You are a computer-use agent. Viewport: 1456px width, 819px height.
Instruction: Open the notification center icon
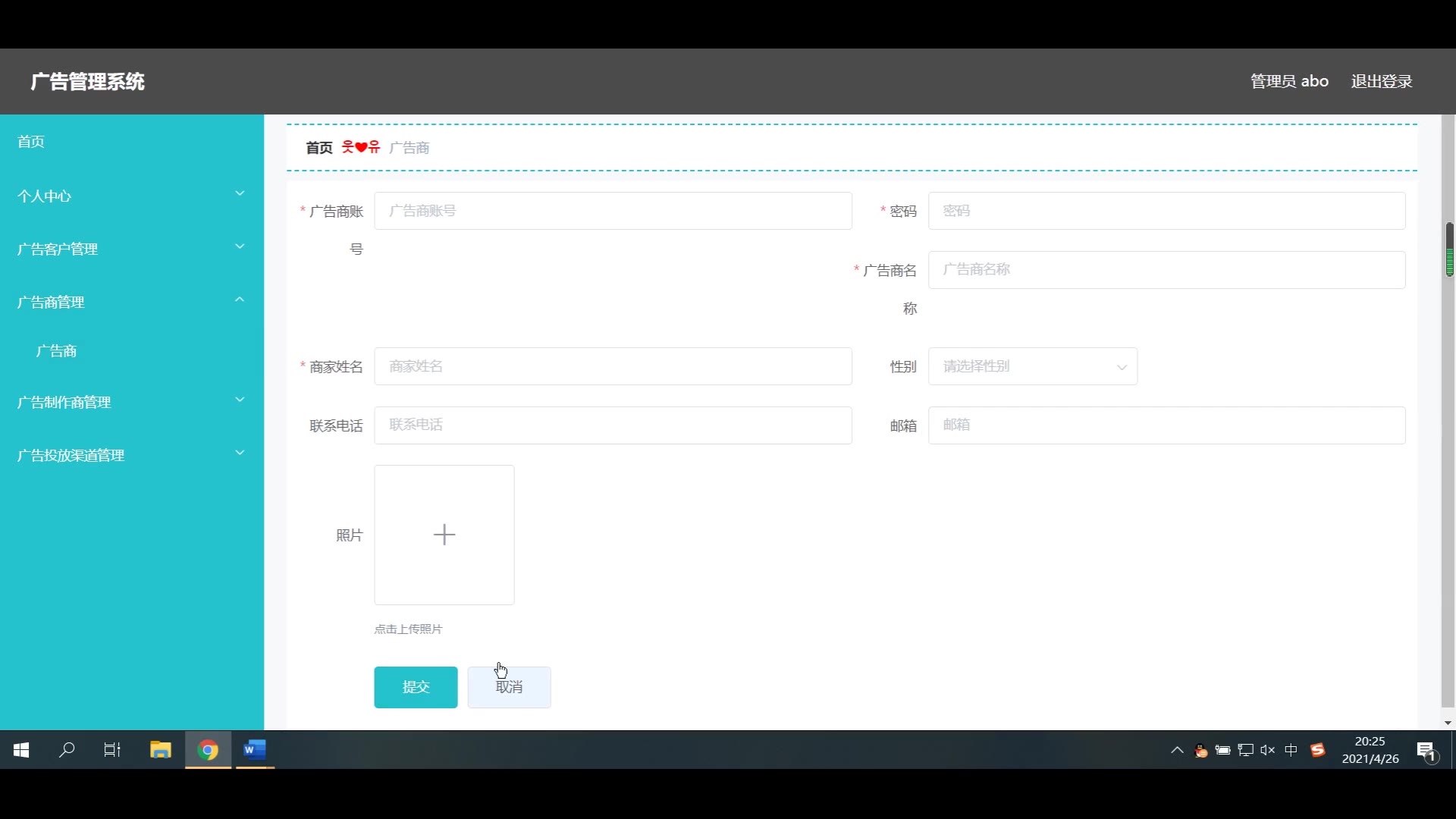point(1426,751)
